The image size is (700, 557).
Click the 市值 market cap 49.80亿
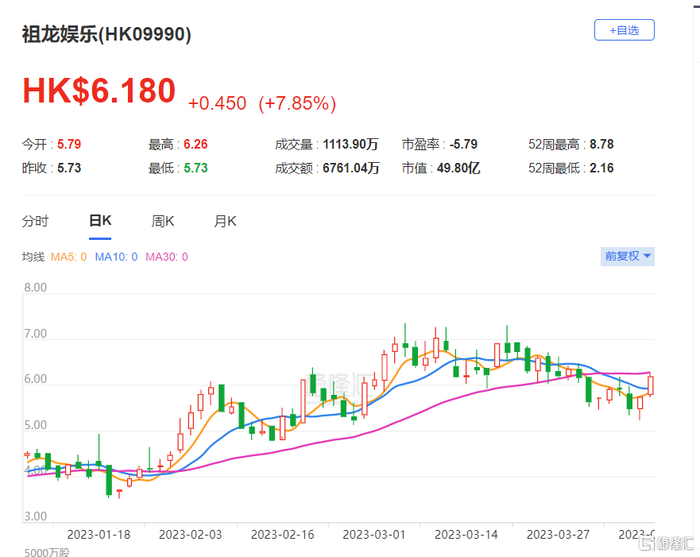tap(458, 168)
